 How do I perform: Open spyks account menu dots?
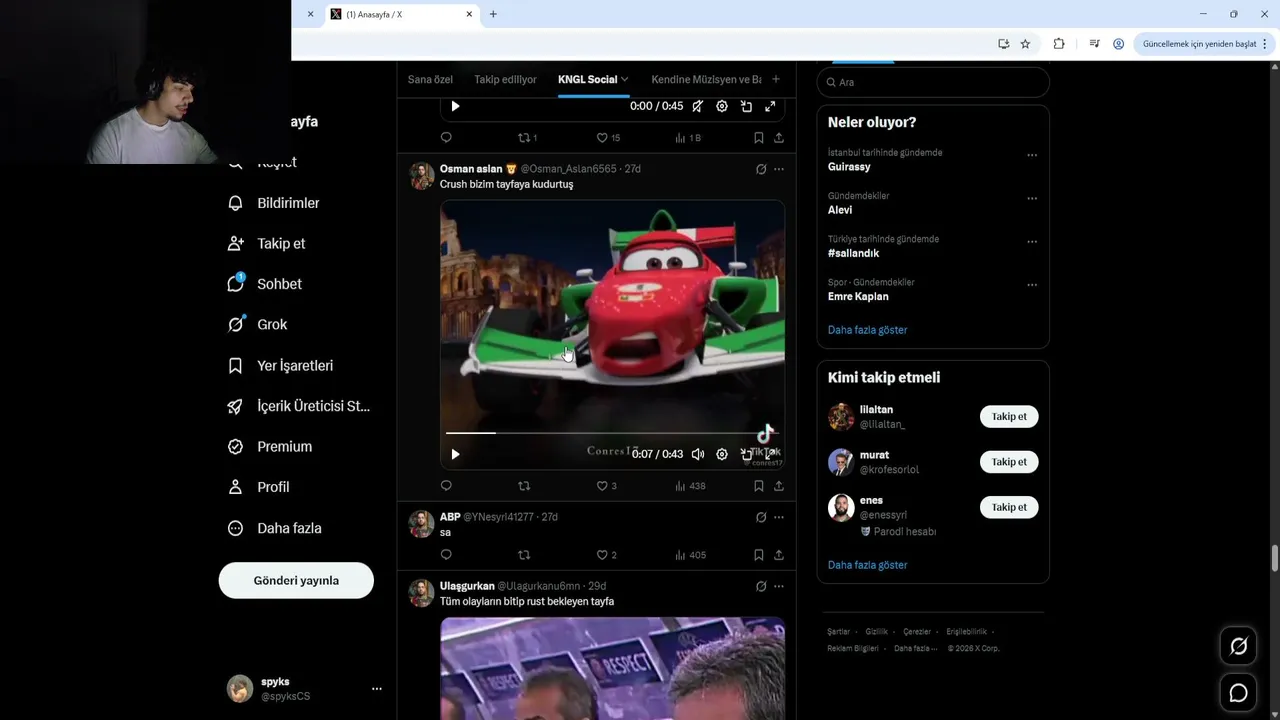(377, 689)
